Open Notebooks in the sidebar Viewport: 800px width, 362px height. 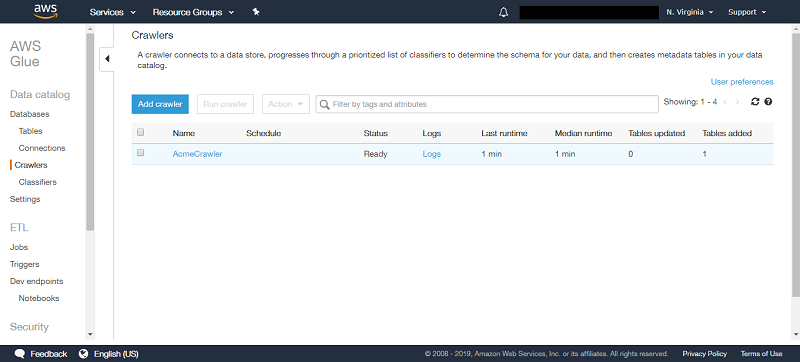point(39,298)
